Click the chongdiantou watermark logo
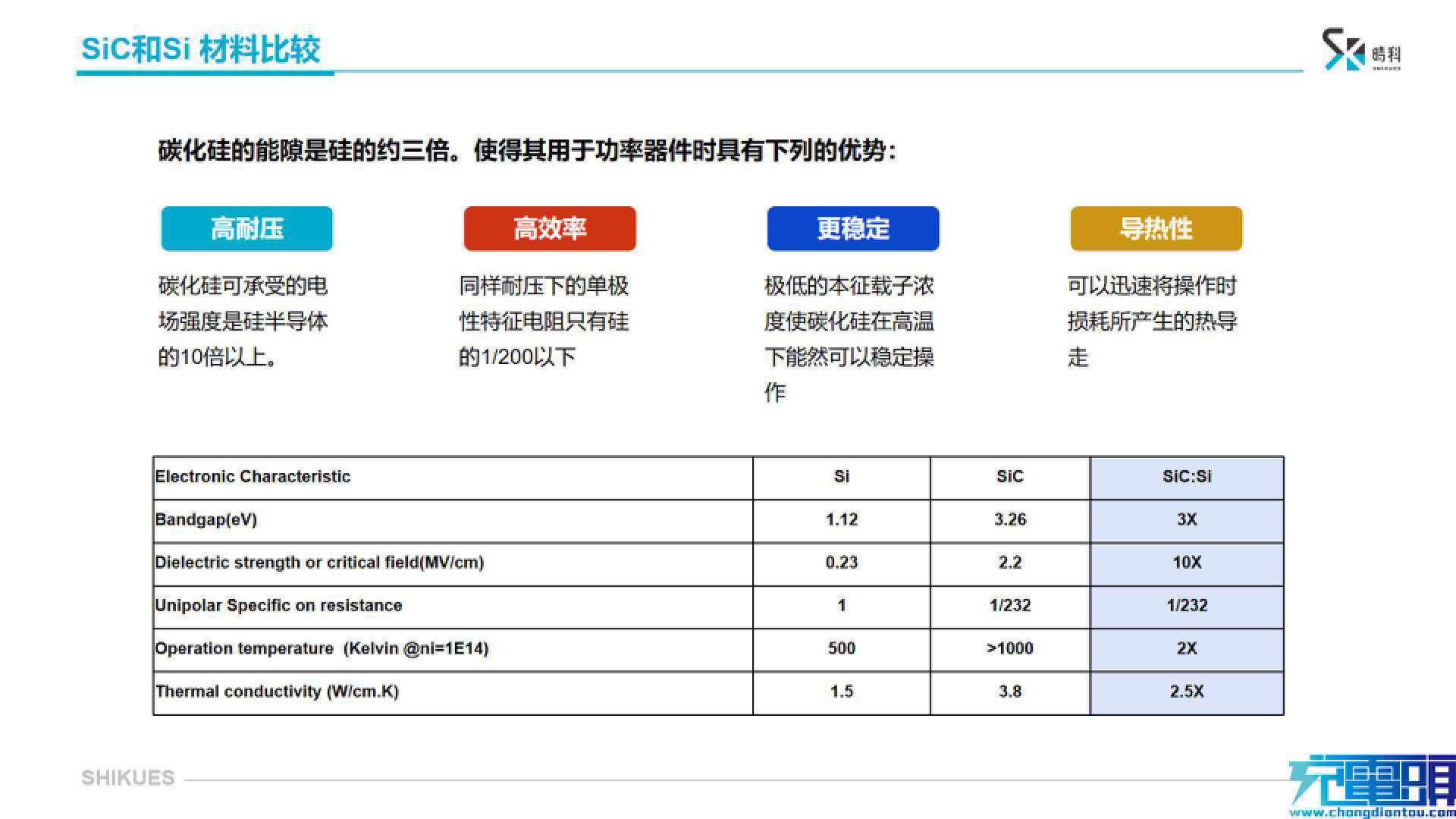Image resolution: width=1456 pixels, height=819 pixels. point(1371,780)
